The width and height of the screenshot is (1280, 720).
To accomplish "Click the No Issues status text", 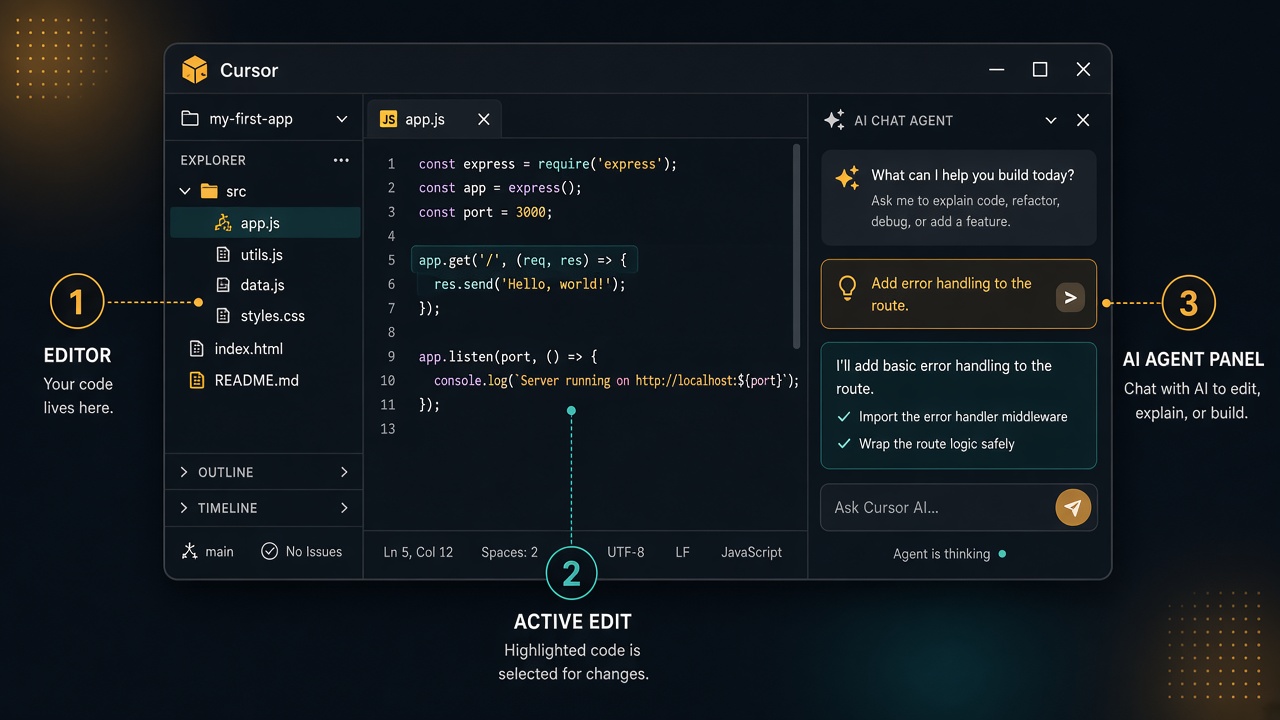I will point(314,551).
